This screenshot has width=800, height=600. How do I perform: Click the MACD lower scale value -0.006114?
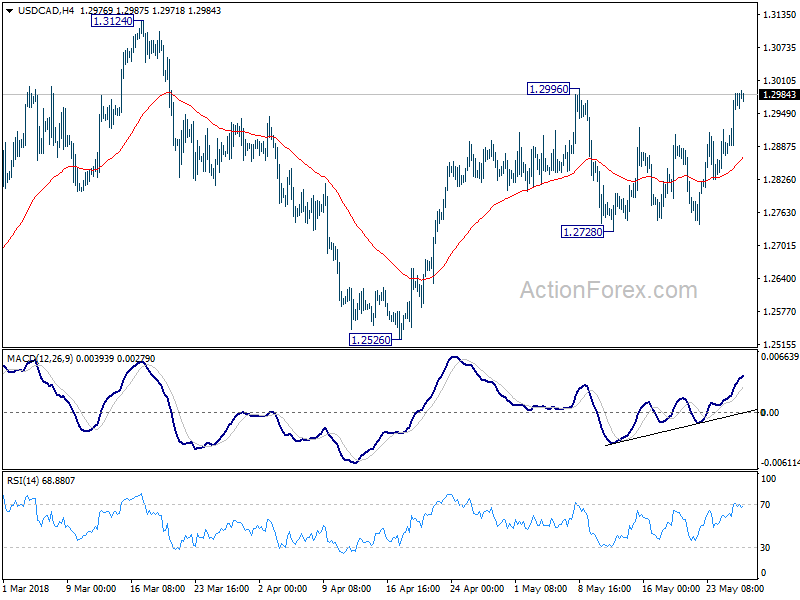pyautogui.click(x=780, y=463)
